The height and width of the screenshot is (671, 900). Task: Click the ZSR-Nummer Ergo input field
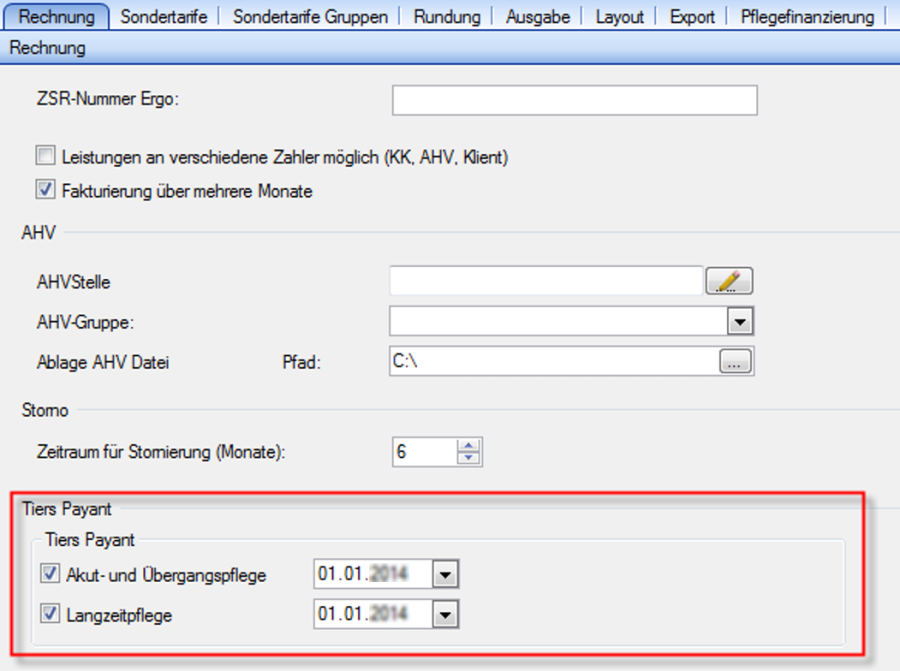575,100
